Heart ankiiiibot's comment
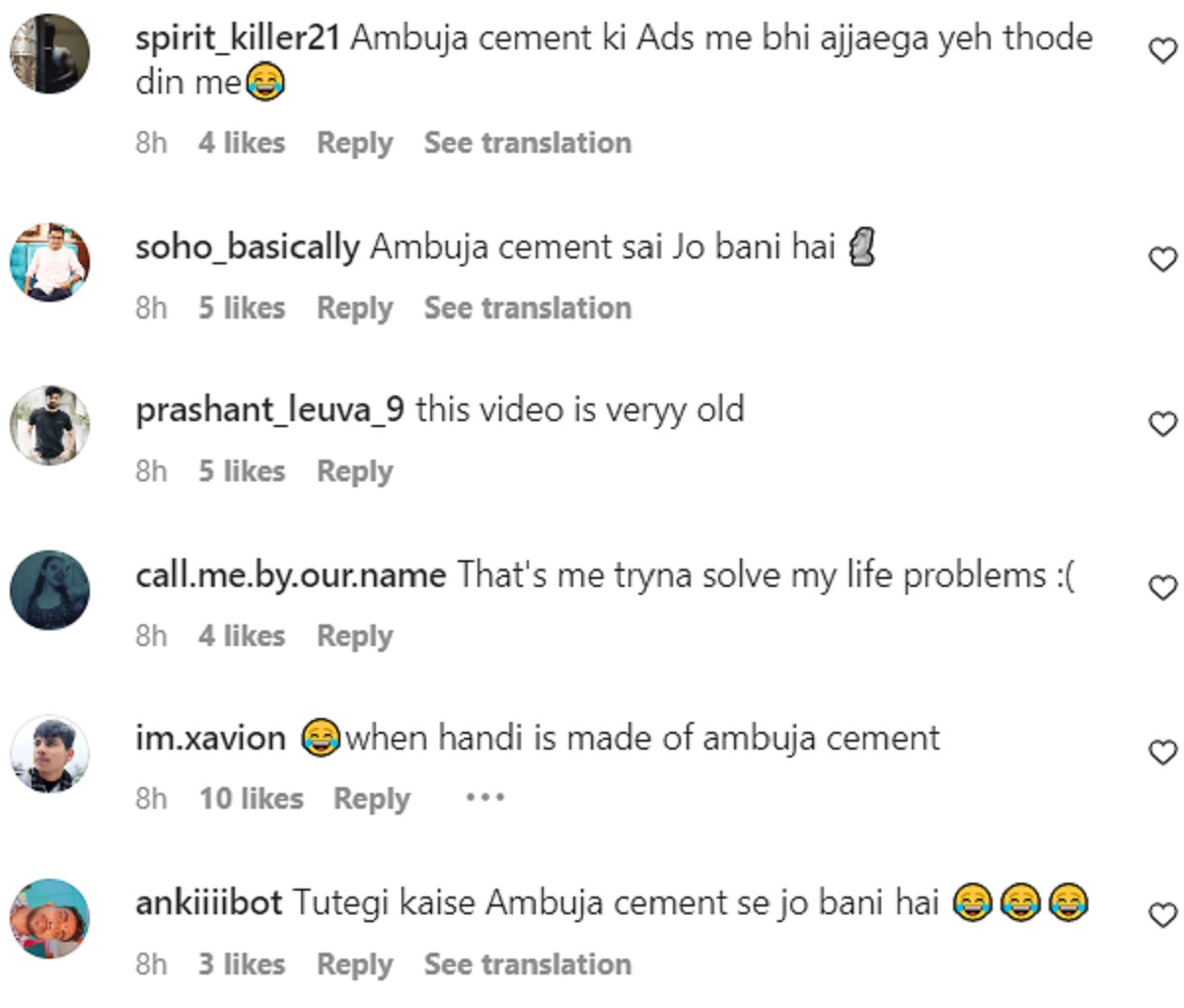Screen dimensions: 1184x1008 pyautogui.click(x=1164, y=916)
